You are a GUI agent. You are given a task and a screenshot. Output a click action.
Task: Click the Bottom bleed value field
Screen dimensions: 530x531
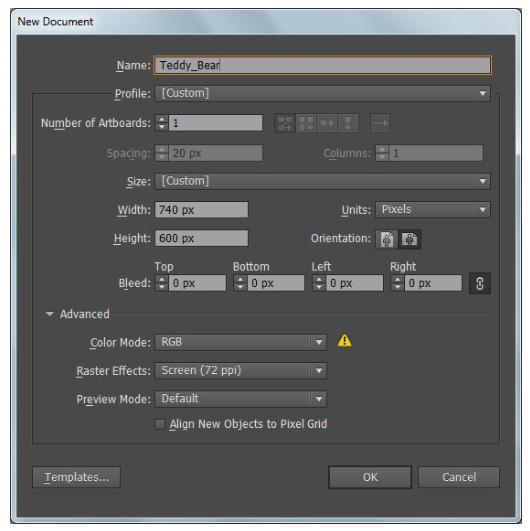pyautogui.click(x=276, y=283)
